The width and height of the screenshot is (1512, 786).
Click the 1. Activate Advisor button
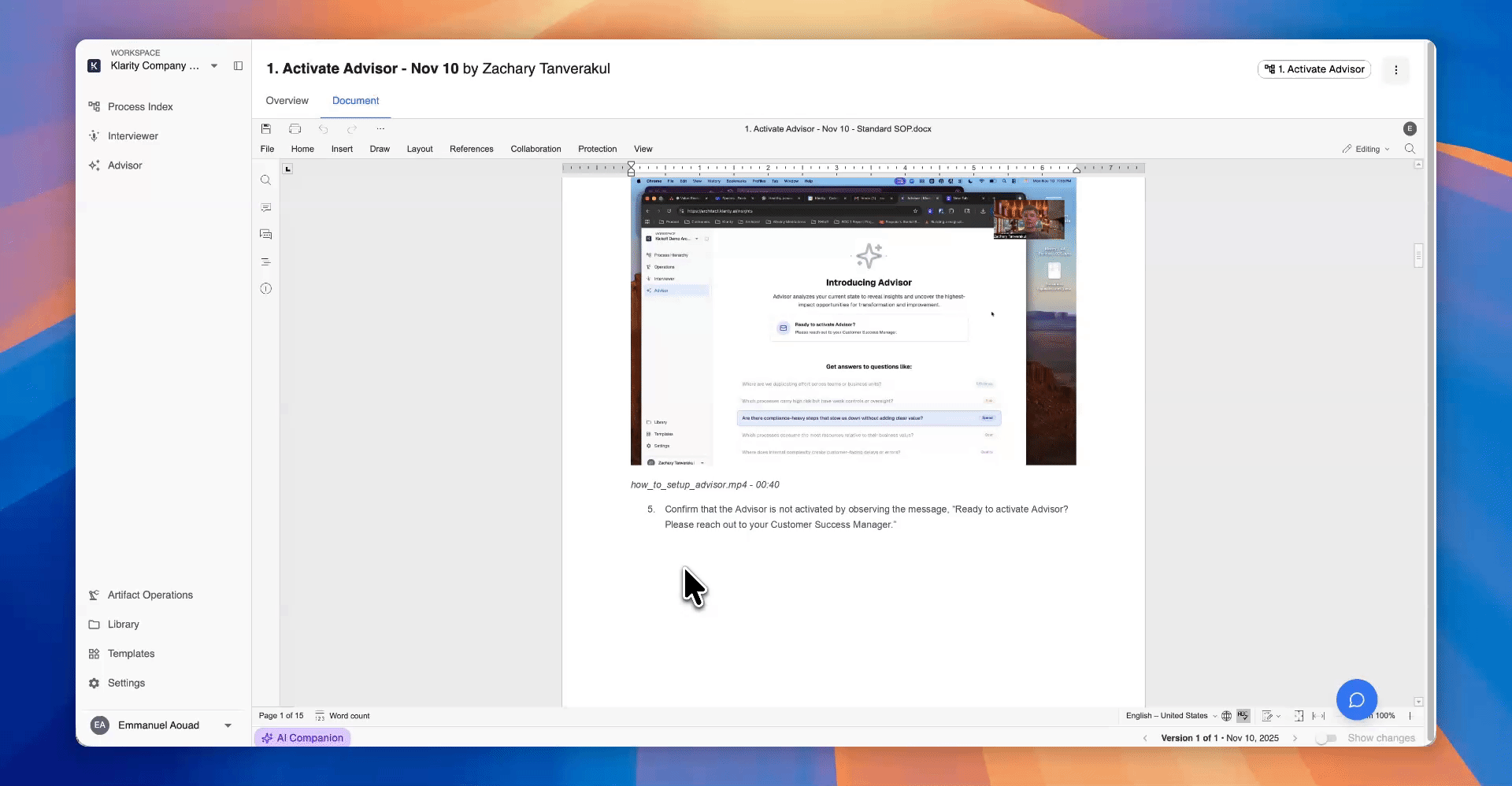pos(1314,69)
